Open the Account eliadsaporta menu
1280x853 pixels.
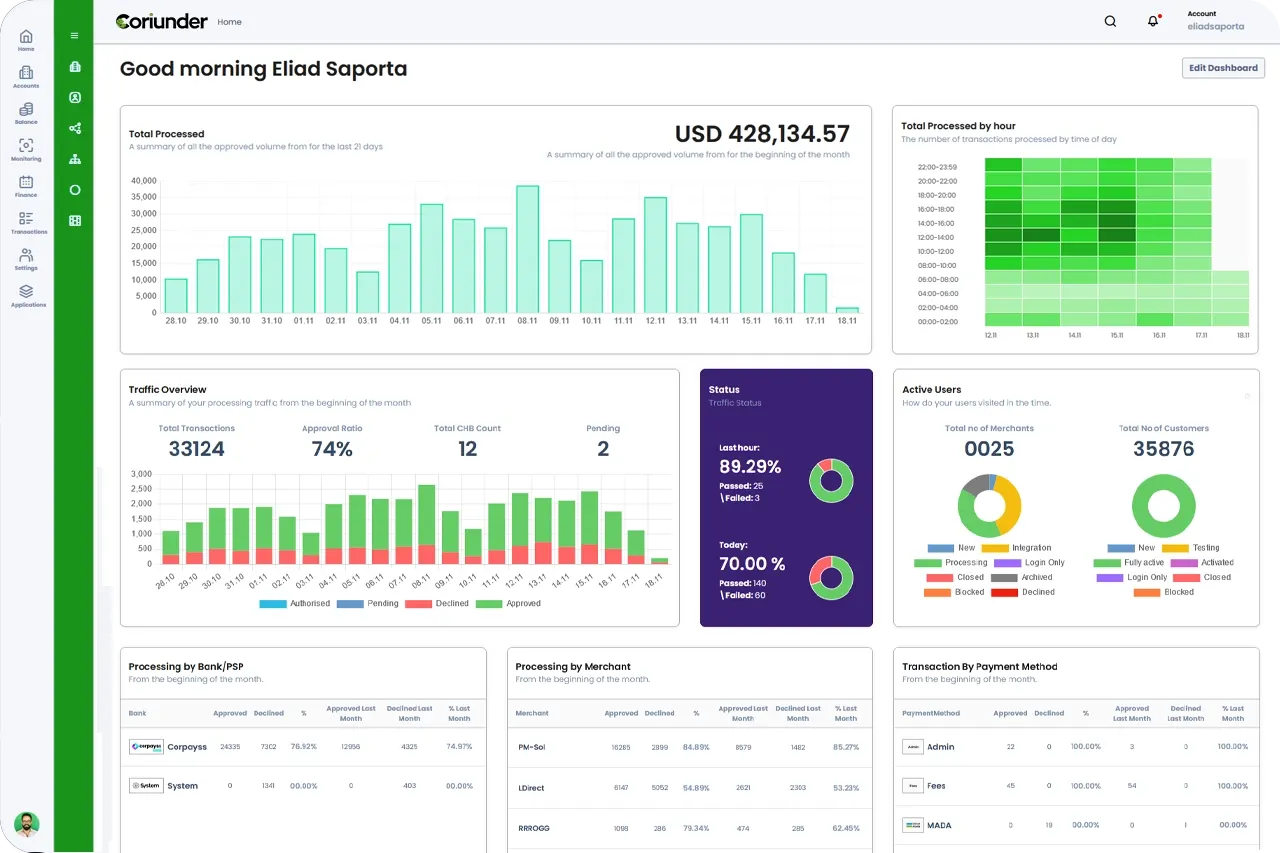[1216, 21]
